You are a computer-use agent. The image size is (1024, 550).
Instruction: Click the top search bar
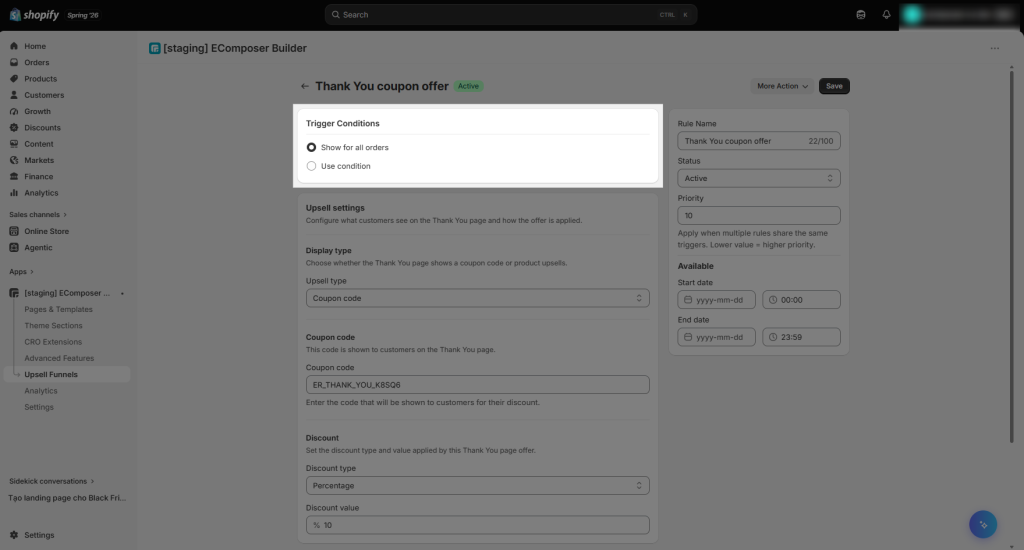point(511,14)
